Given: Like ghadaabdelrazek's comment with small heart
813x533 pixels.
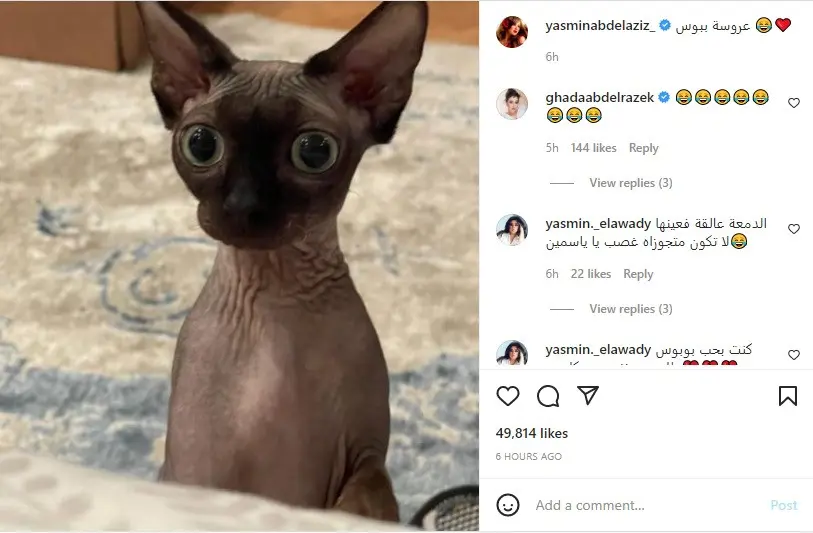Looking at the screenshot, I should (x=794, y=103).
